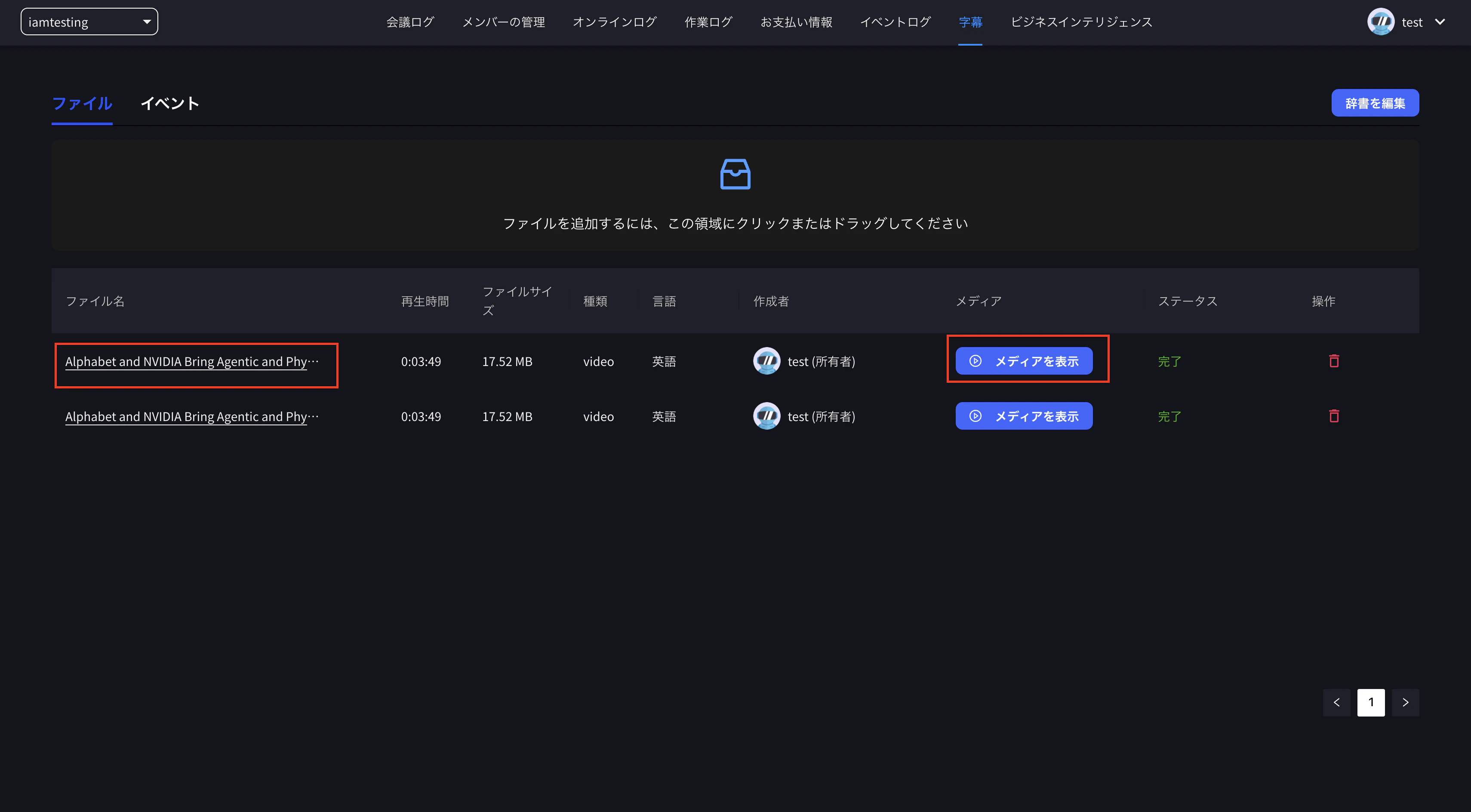Click first row メディアを表示 button
1471x812 pixels.
[x=1023, y=361]
